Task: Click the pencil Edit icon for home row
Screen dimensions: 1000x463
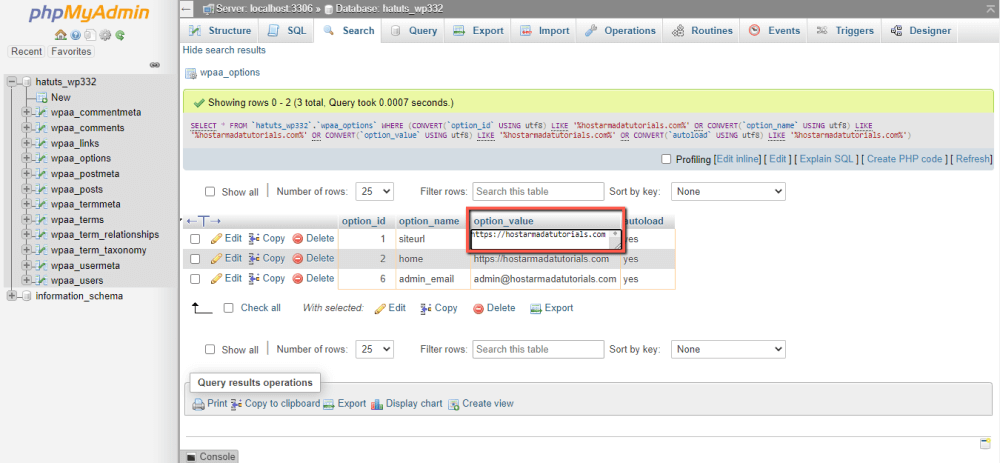Action: click(216, 258)
